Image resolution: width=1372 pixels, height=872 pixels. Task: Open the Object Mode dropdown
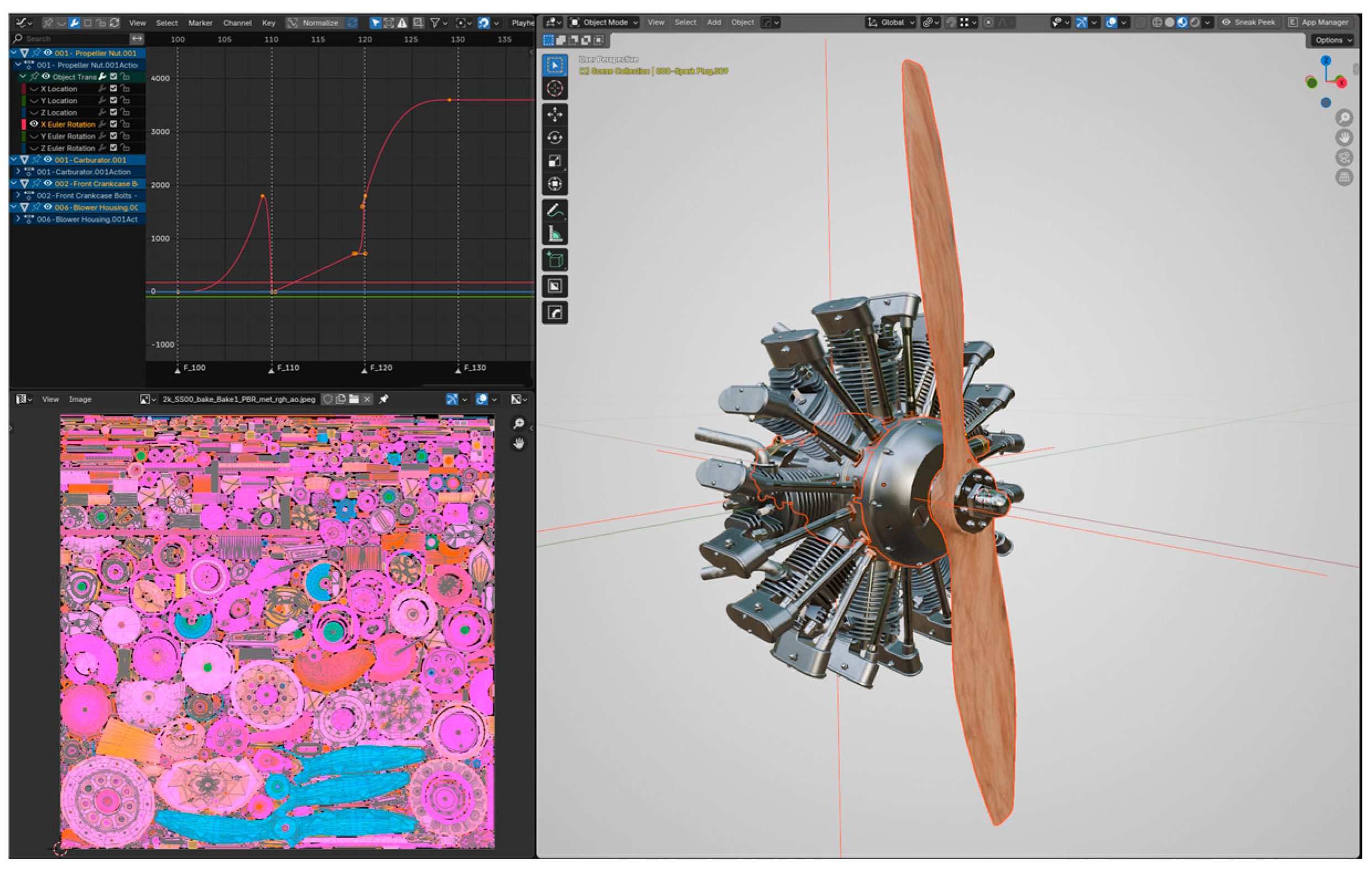[x=605, y=22]
